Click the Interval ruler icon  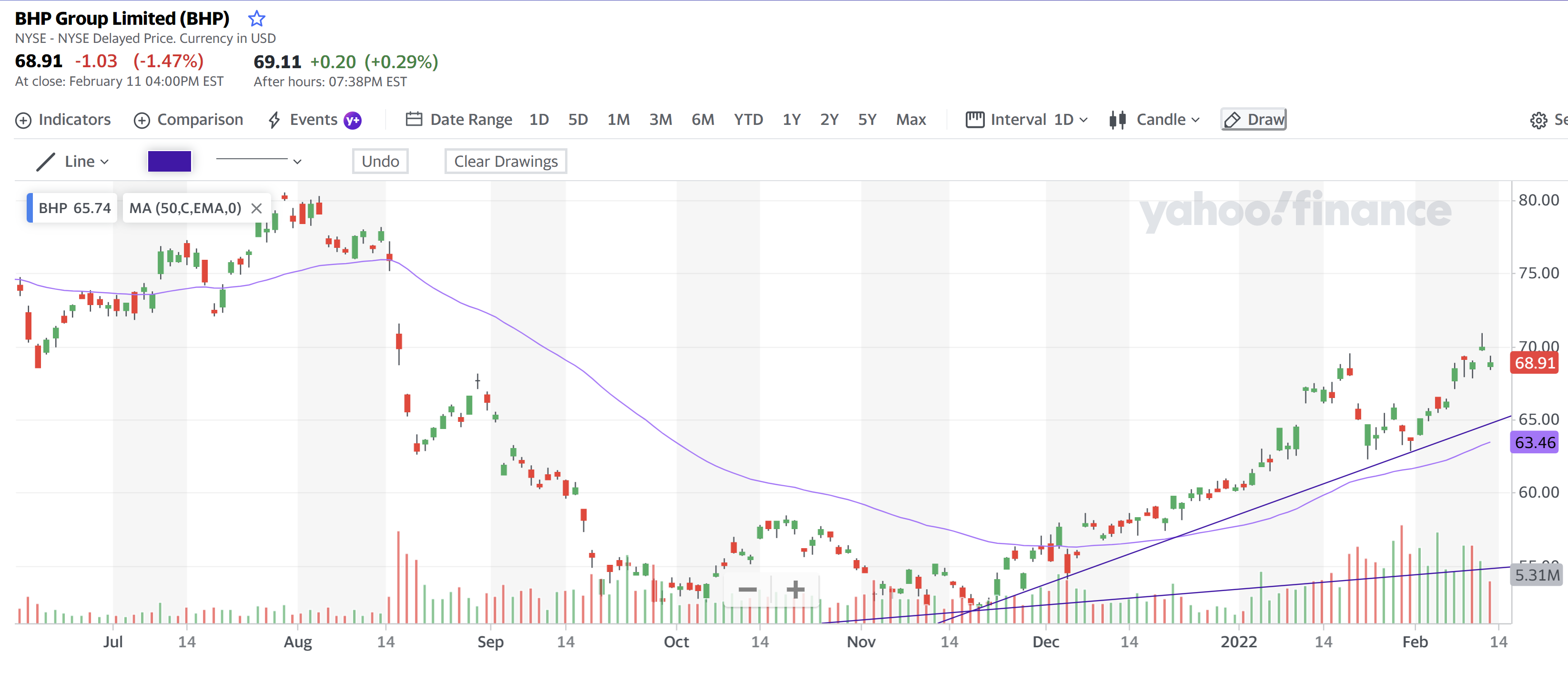click(975, 120)
